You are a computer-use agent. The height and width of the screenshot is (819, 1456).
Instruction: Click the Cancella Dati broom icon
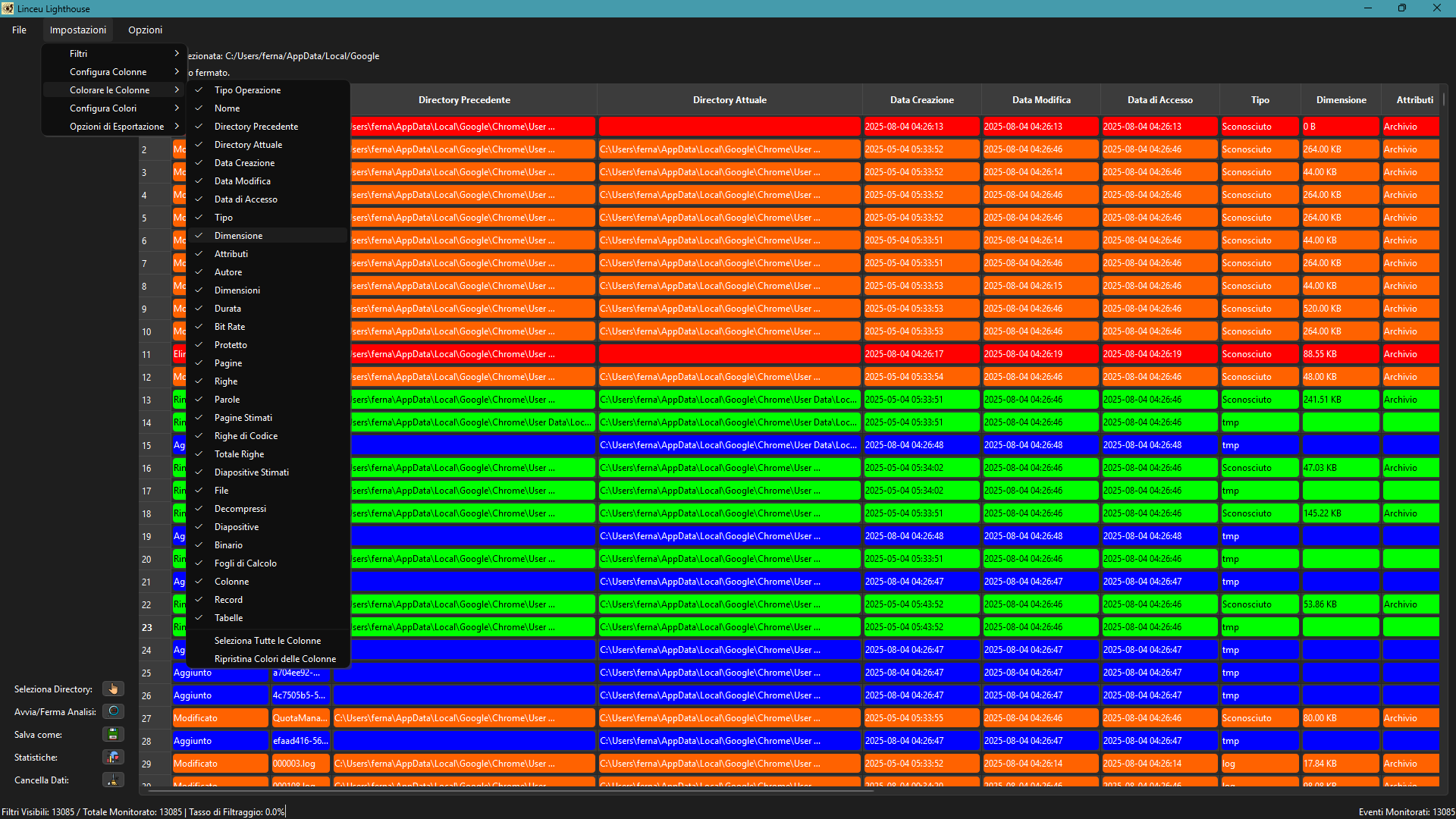point(113,780)
